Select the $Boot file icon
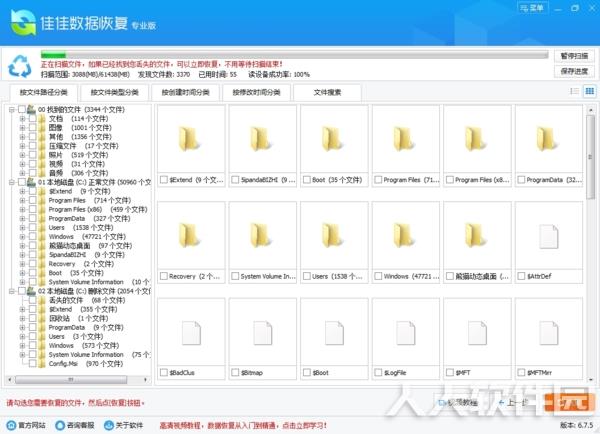Screen dimensions: 600x434 334,333
